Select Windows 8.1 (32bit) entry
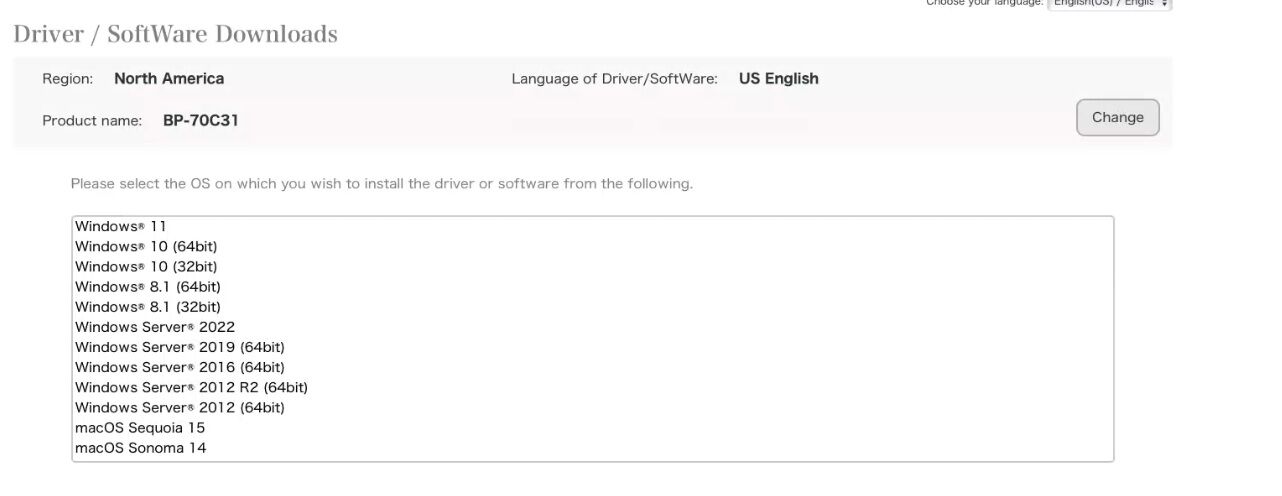 tap(593, 307)
